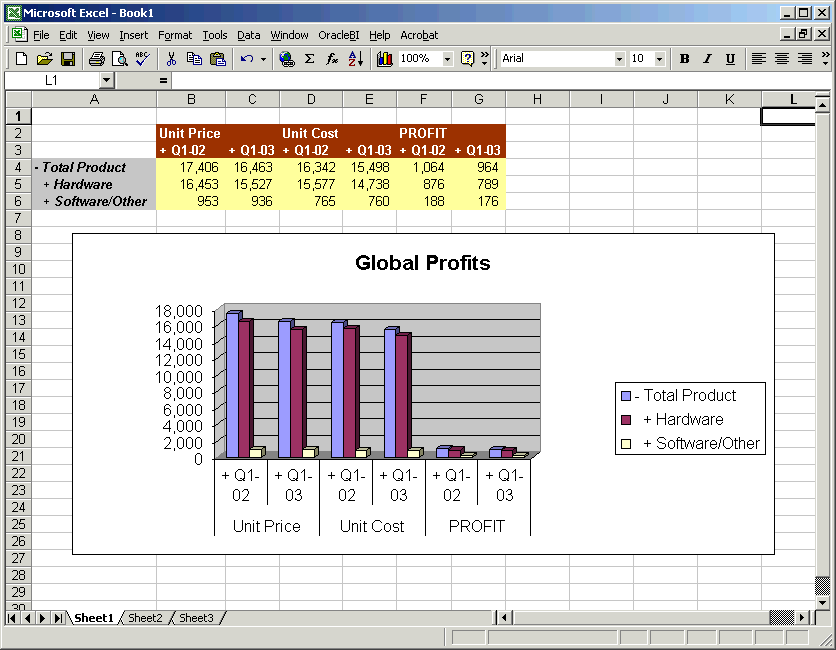Click Hardware maroon legend swatch

click(x=626, y=420)
